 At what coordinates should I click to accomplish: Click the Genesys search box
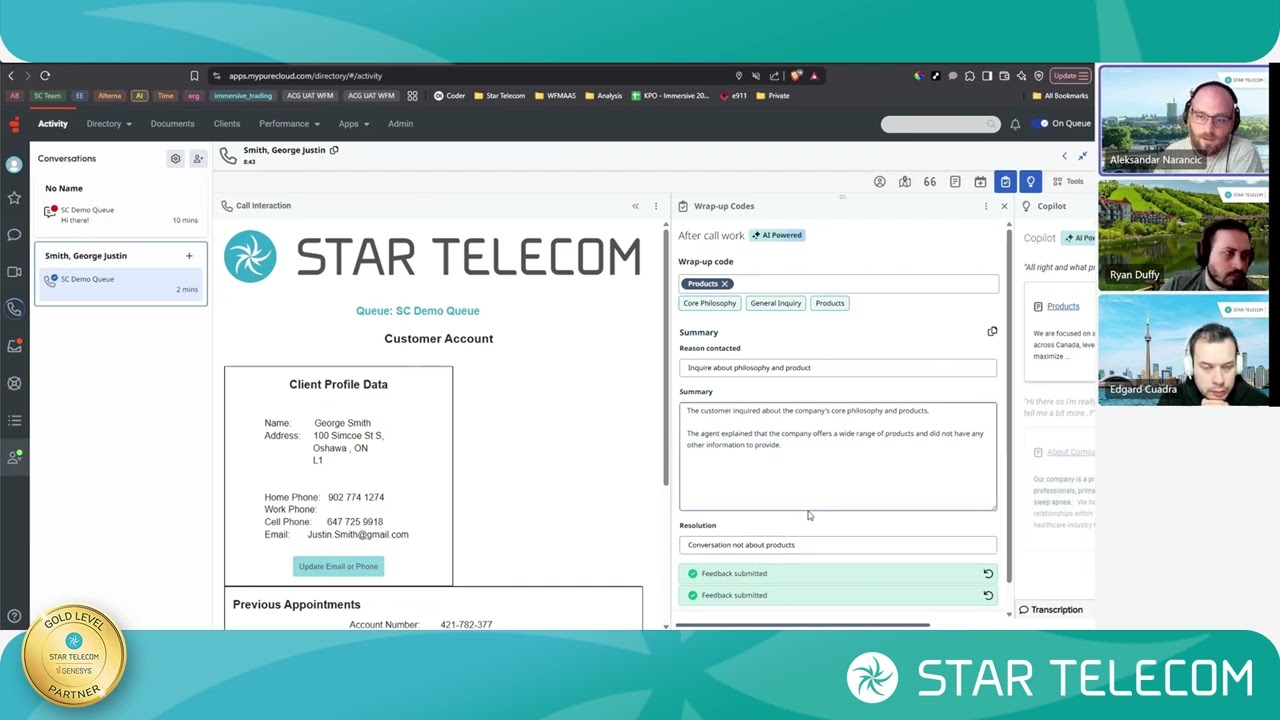coord(940,124)
